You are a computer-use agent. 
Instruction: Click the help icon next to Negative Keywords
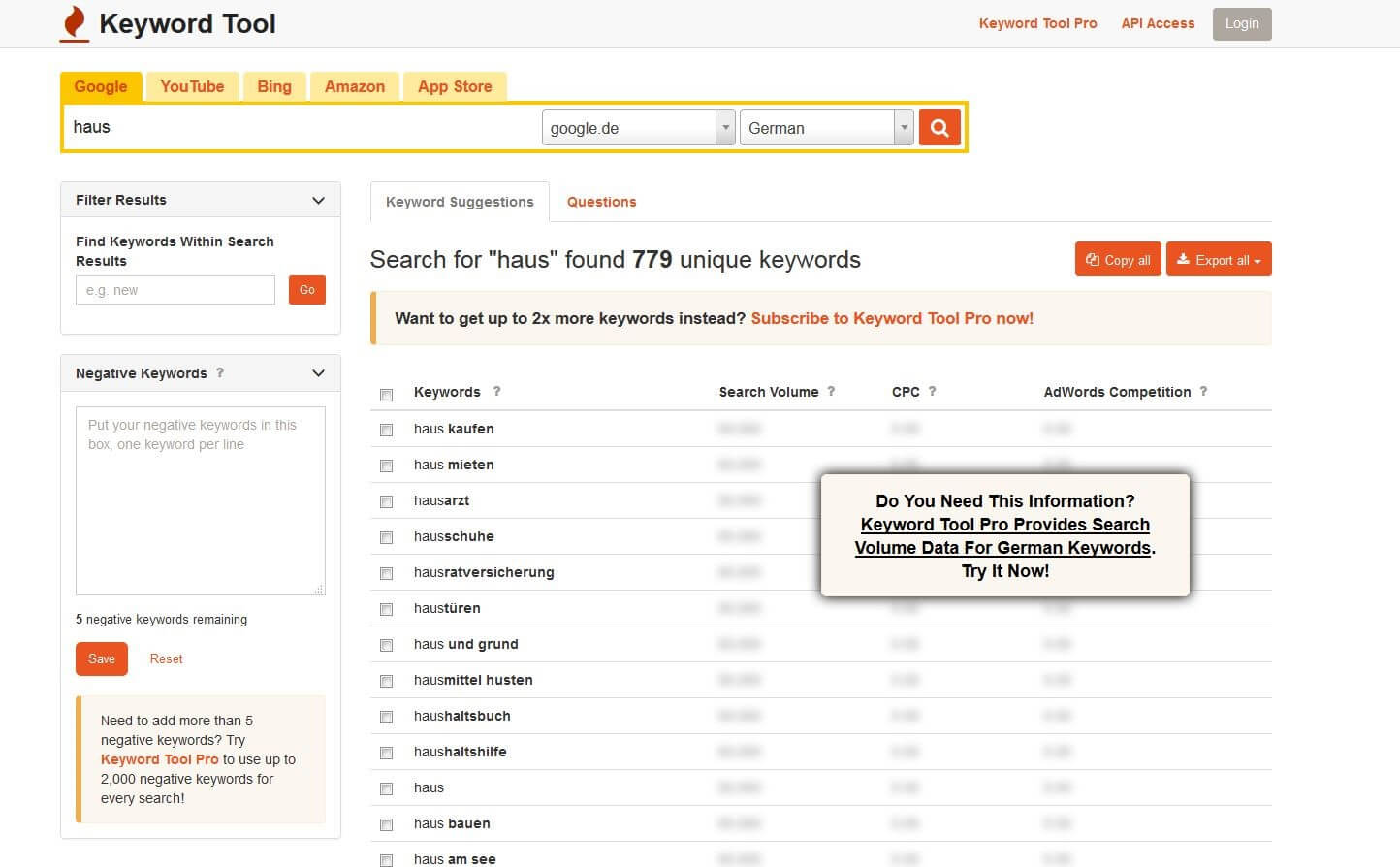[220, 372]
